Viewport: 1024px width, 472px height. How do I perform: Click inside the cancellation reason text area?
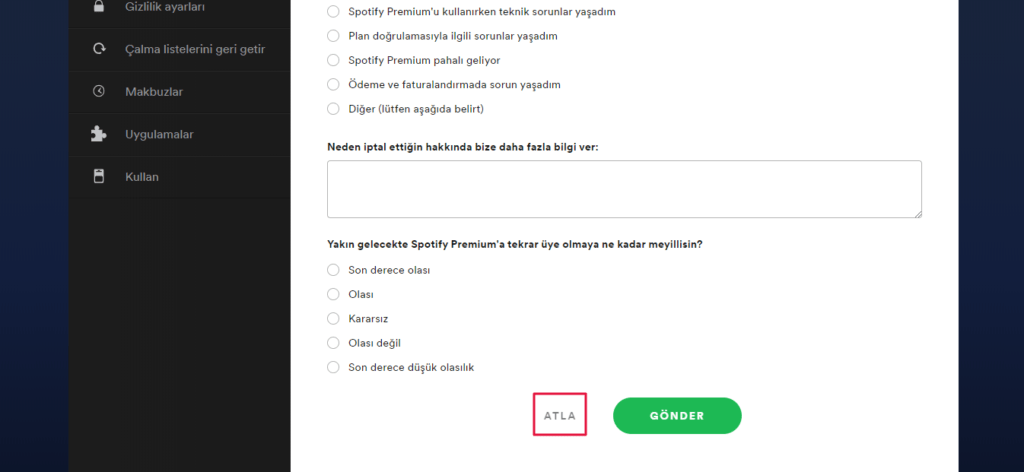coord(623,189)
